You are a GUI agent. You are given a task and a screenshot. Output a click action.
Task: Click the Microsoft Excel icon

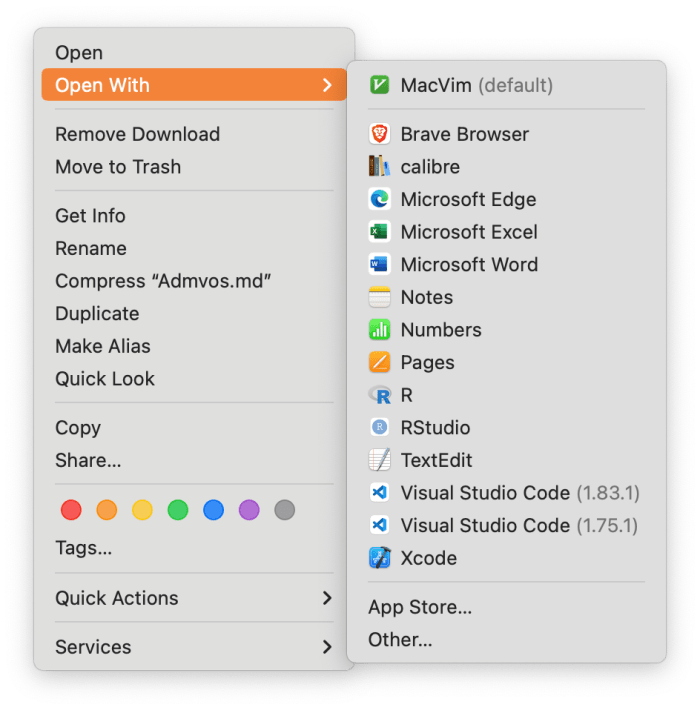point(379,232)
